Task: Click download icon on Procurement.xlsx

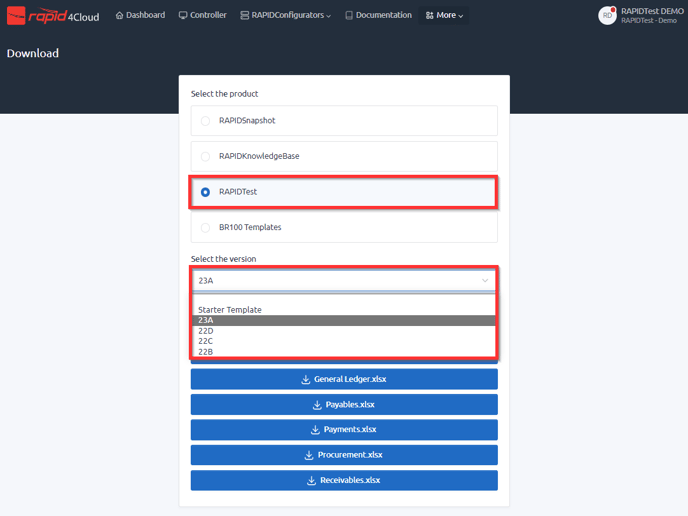Action: [x=309, y=455]
